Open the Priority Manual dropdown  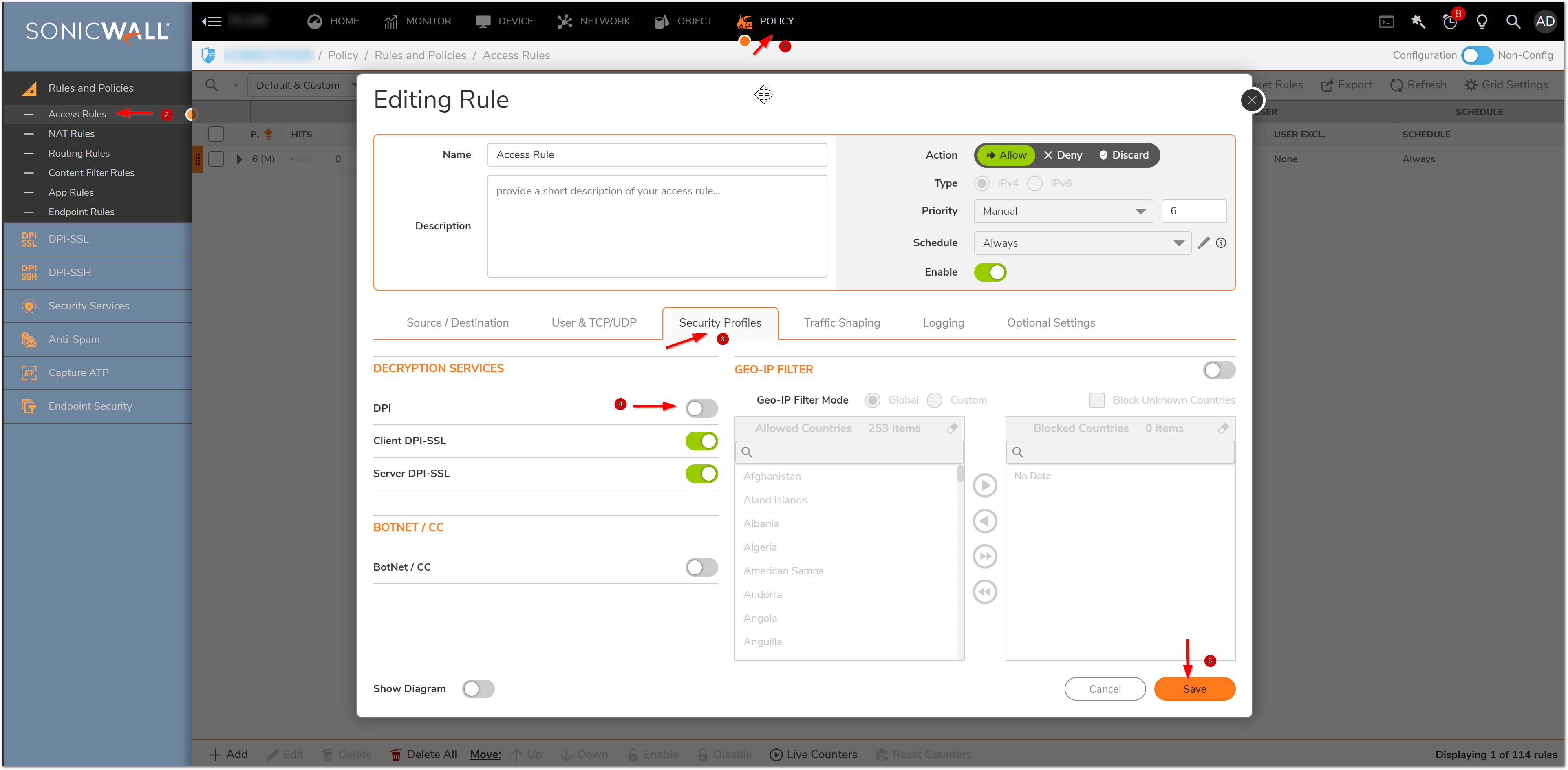click(1063, 211)
